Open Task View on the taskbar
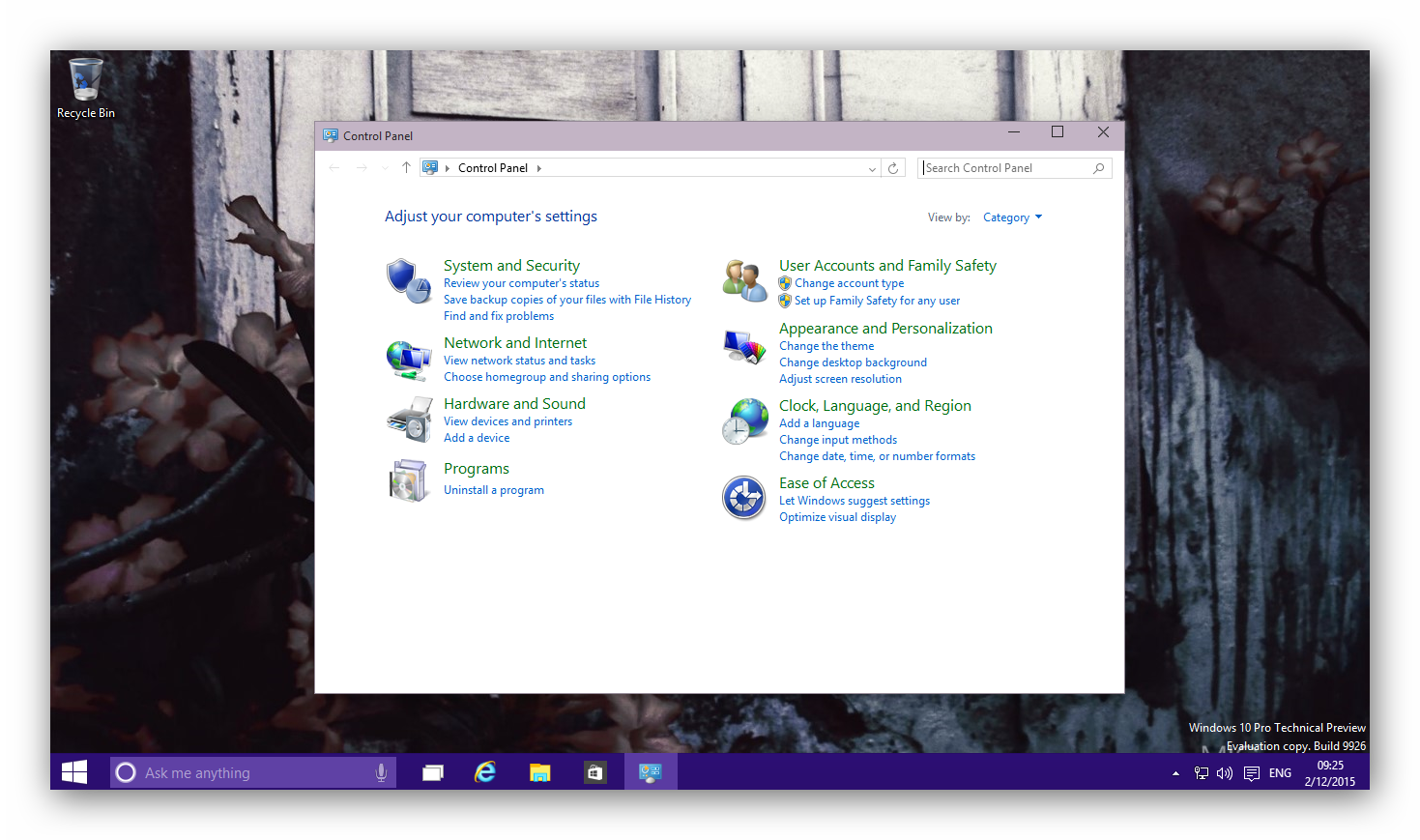Image resolution: width=1420 pixels, height=840 pixels. tap(432, 772)
